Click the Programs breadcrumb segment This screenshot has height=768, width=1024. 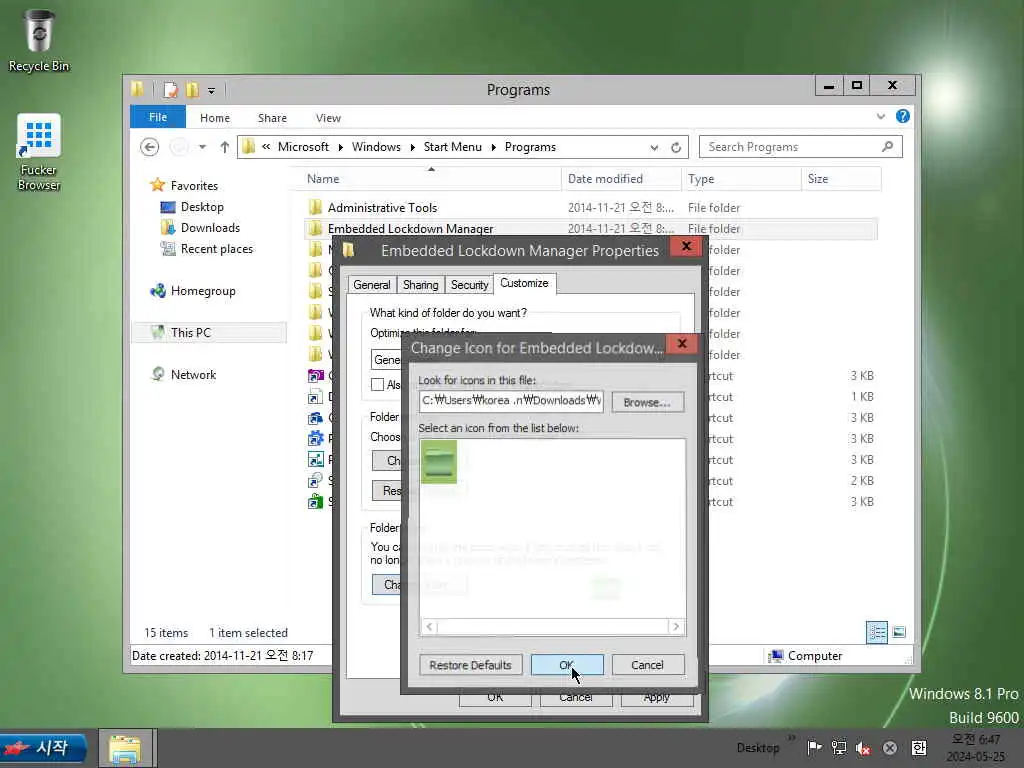[x=530, y=147]
